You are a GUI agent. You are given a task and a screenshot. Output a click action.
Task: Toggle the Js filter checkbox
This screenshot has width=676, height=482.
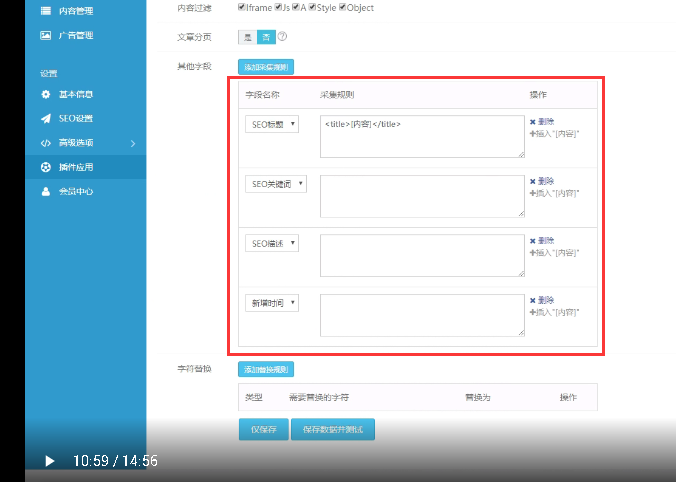[x=279, y=7]
